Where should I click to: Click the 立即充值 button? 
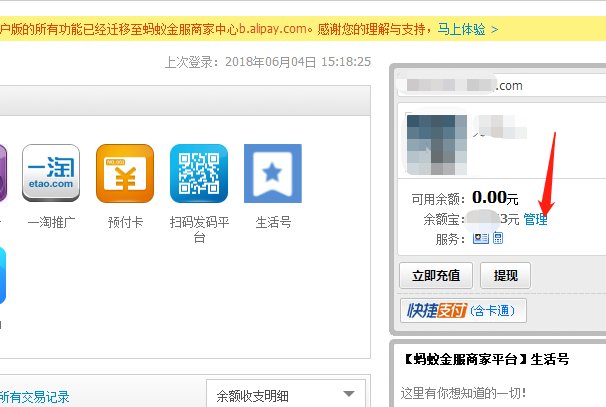[436, 276]
